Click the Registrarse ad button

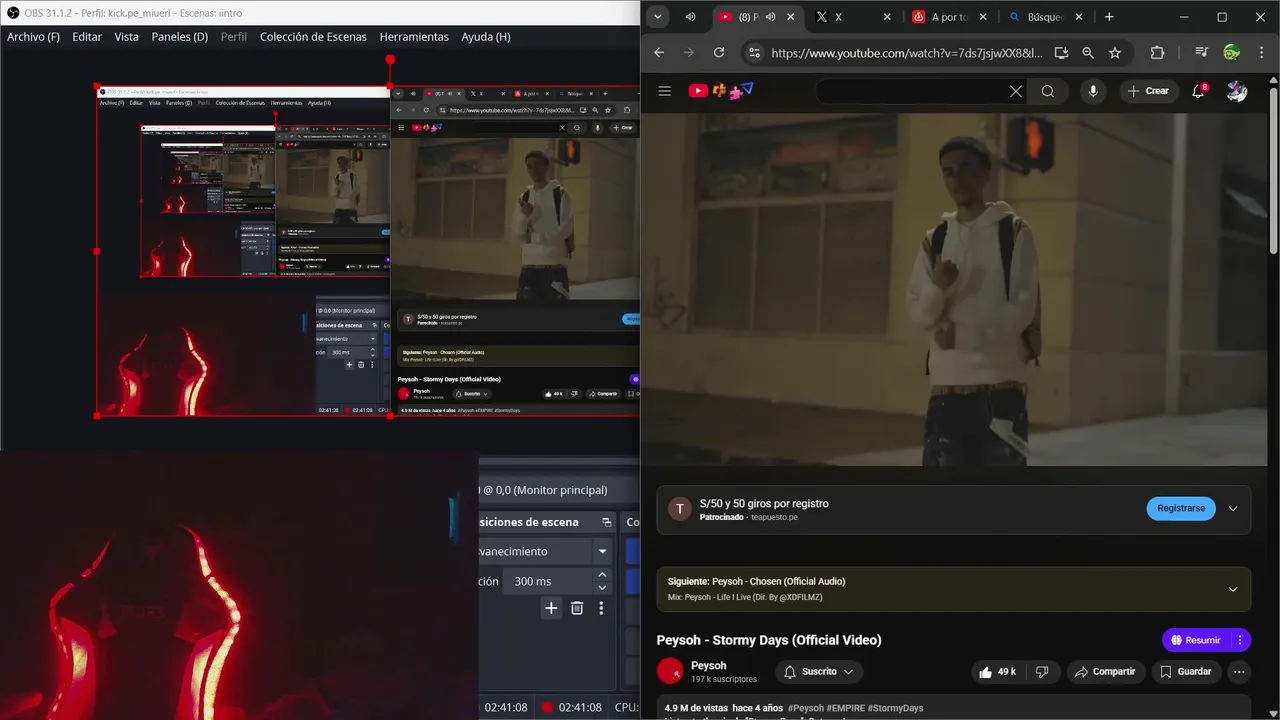pos(1181,508)
